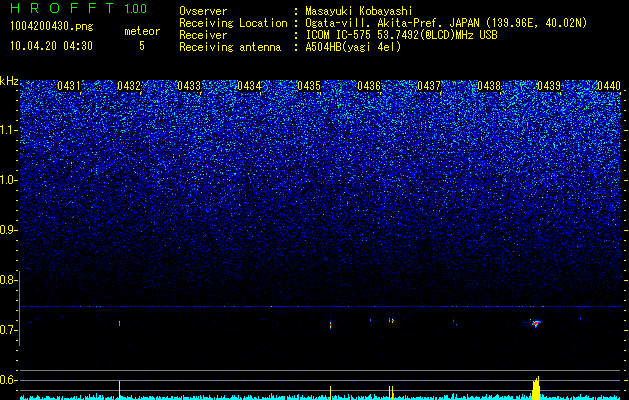Viewport: 629px width, 400px height.
Task: Click the 1.0 kHz axis label
Action: (x=8, y=180)
